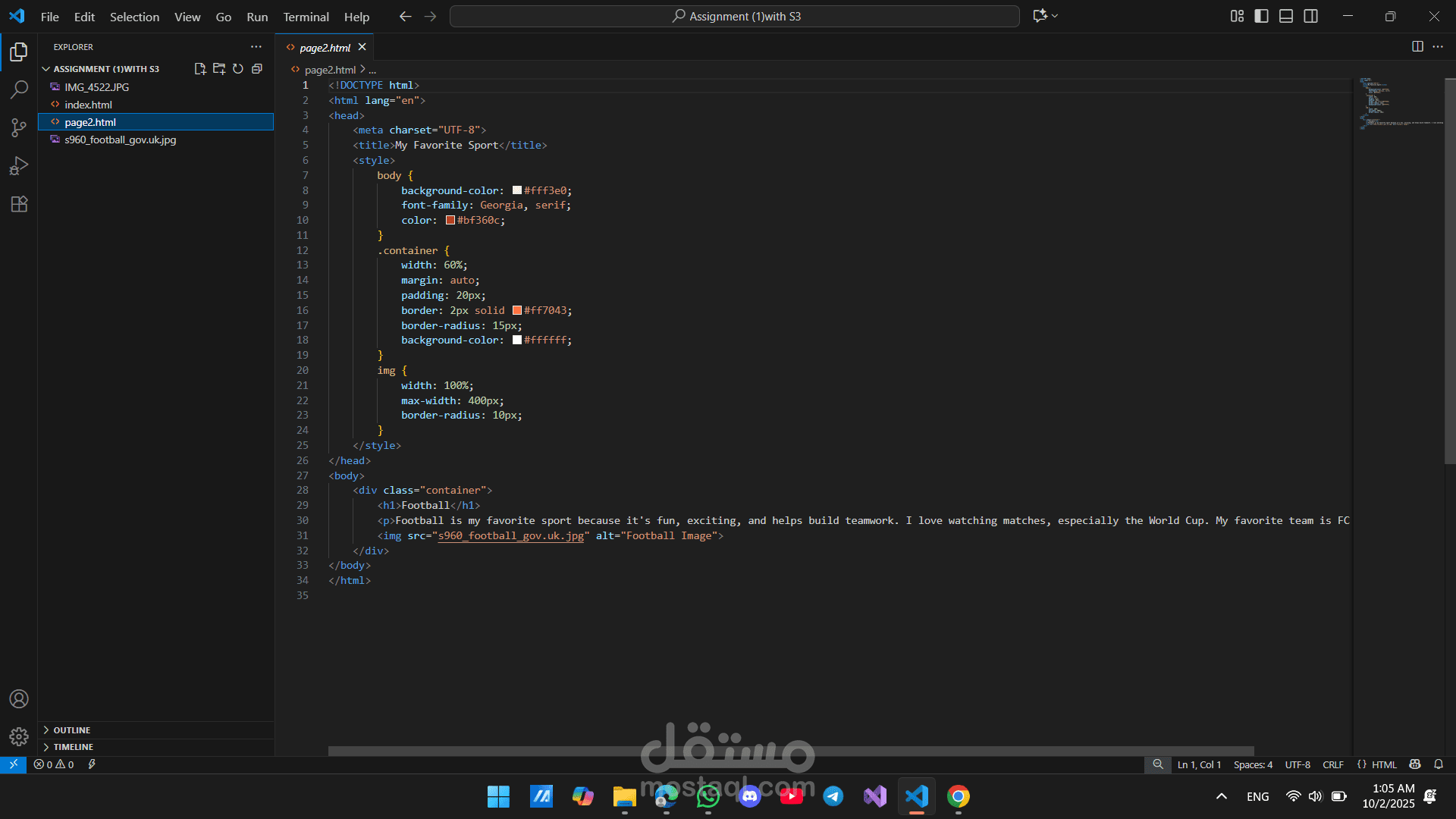Open Google Chrome from taskbar
Viewport: 1456px width, 819px height.
[x=958, y=796]
